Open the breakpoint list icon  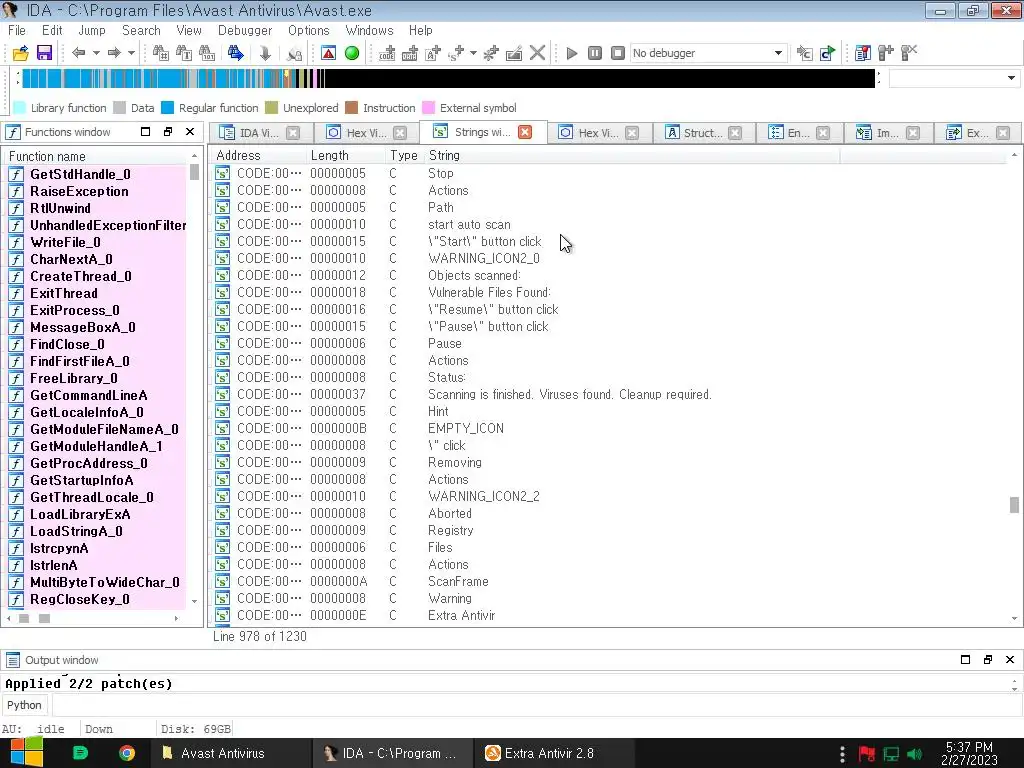click(x=863, y=53)
